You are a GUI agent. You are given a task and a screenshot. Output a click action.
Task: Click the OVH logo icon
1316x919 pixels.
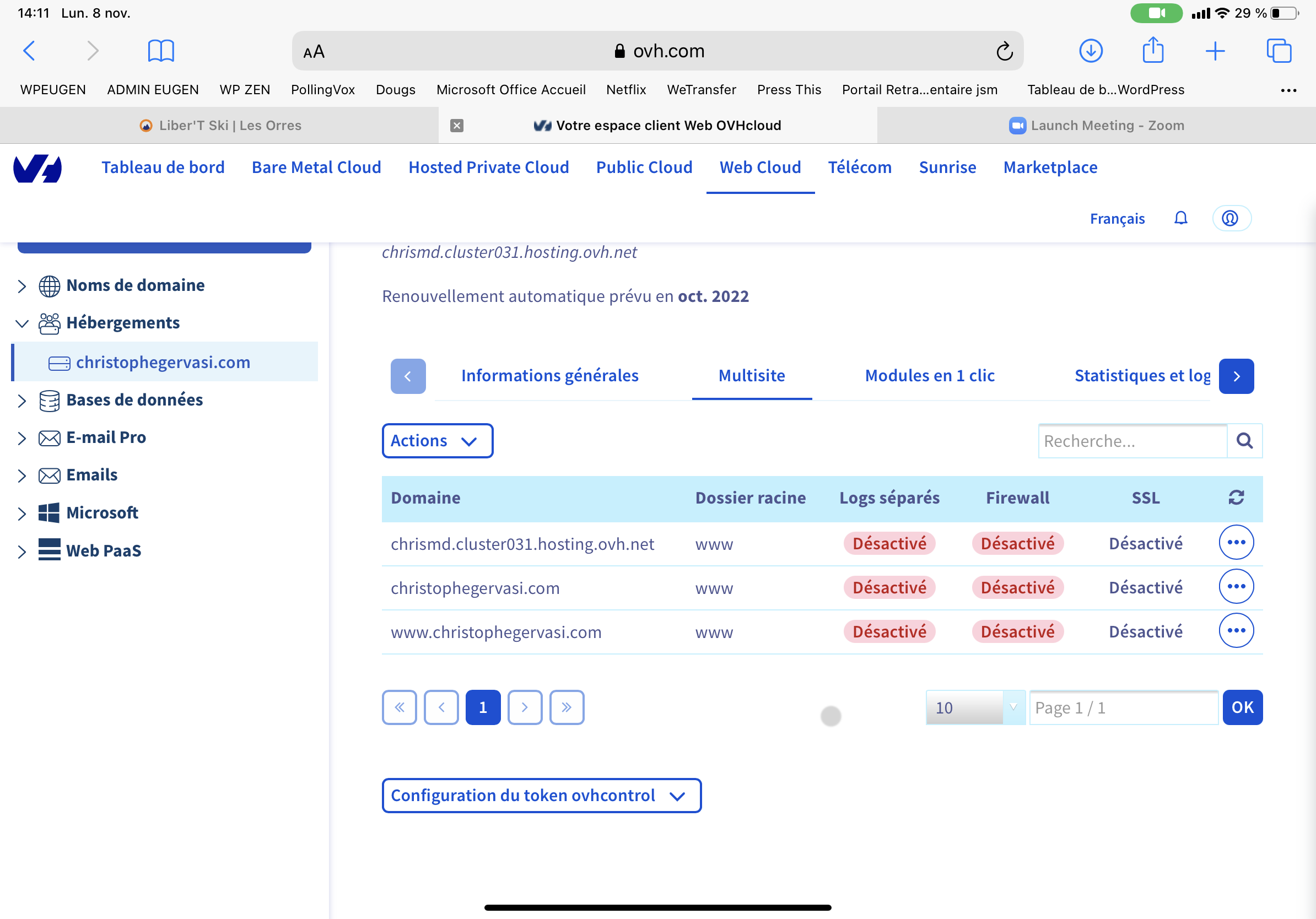point(37,169)
